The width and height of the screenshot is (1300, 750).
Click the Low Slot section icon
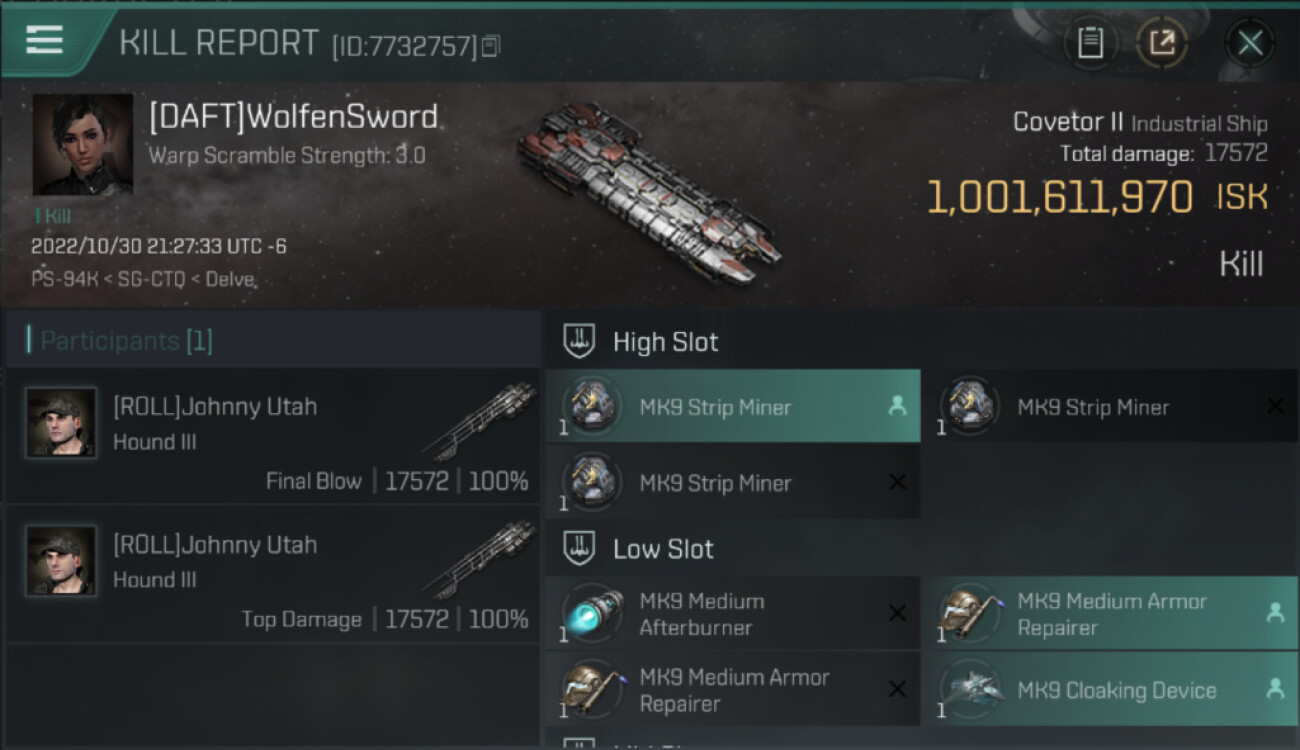pyautogui.click(x=580, y=548)
